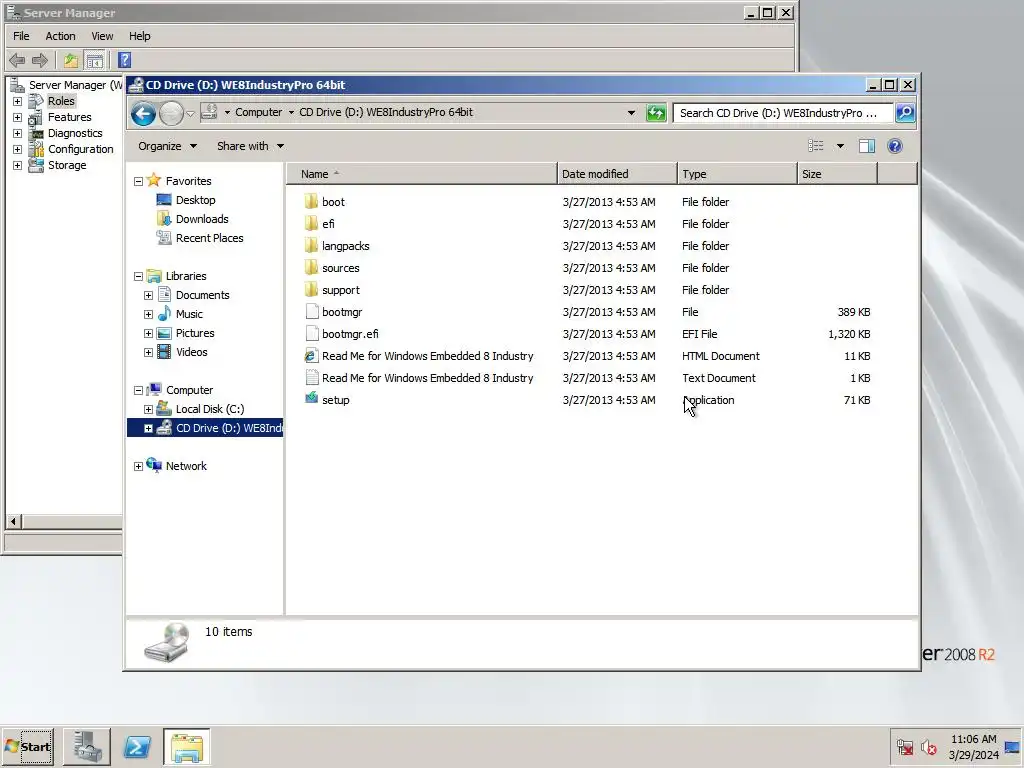Sort by the Type column header
The image size is (1024, 768).
click(737, 174)
